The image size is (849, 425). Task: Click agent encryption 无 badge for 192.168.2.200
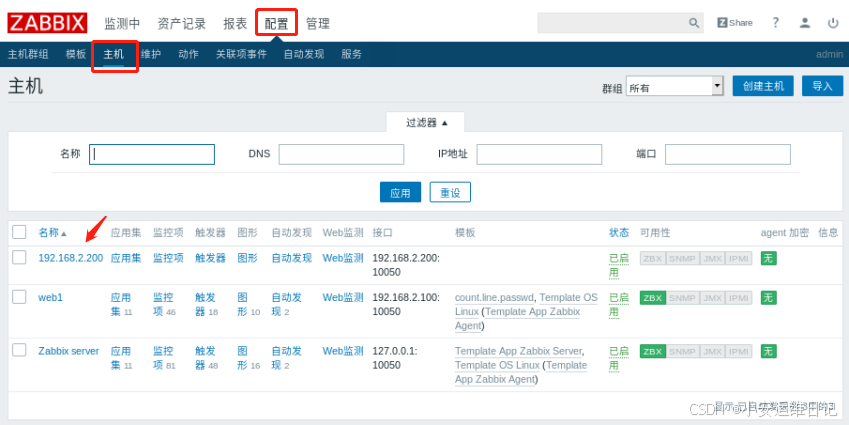(768, 258)
